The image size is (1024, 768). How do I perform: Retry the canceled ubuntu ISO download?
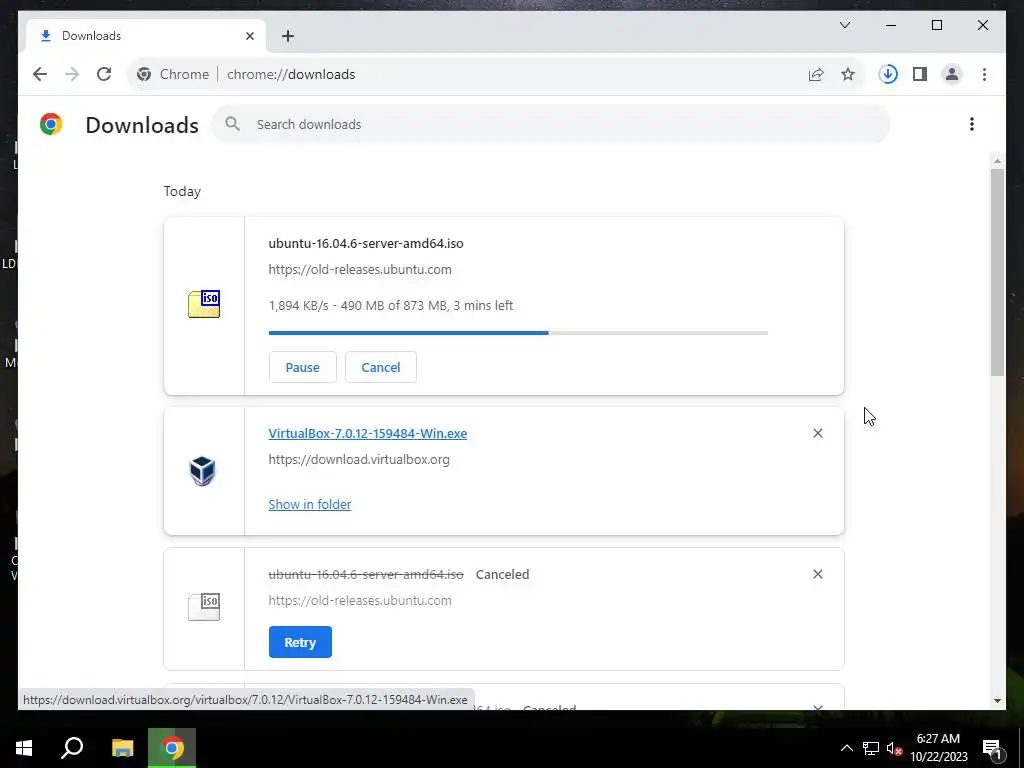click(x=300, y=642)
